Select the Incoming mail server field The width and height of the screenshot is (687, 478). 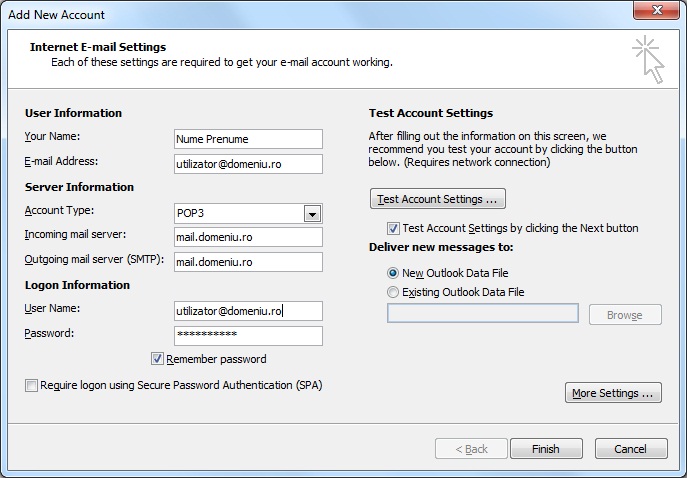tap(248, 237)
